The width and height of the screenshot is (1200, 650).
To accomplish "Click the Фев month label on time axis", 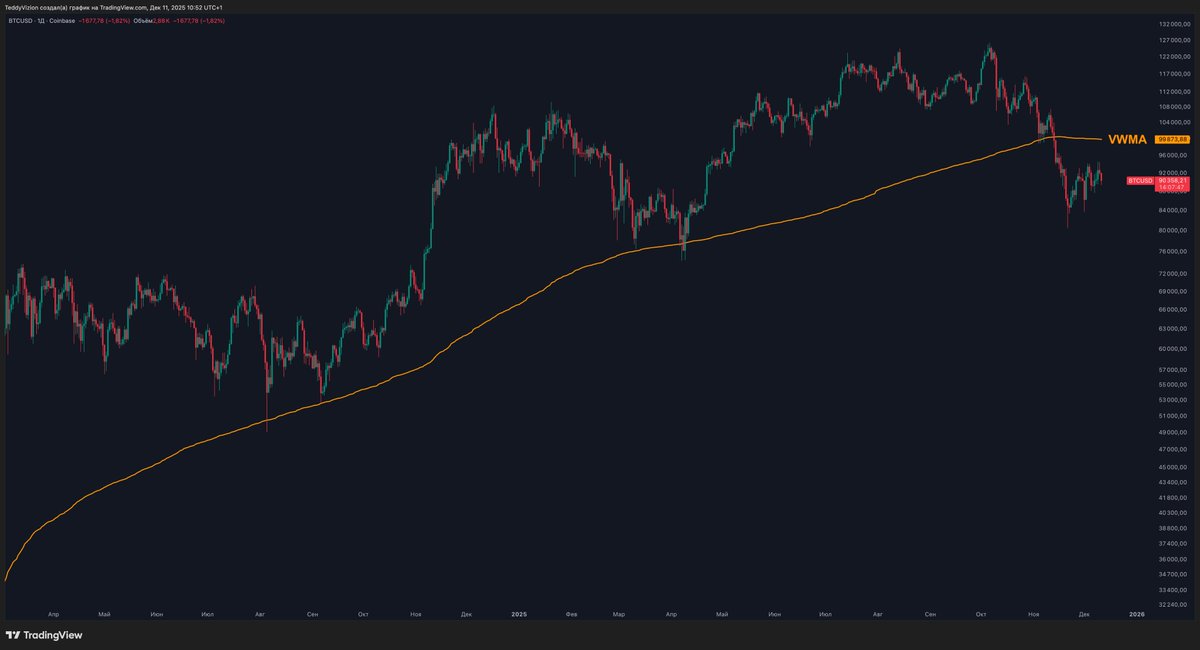I will tap(571, 614).
